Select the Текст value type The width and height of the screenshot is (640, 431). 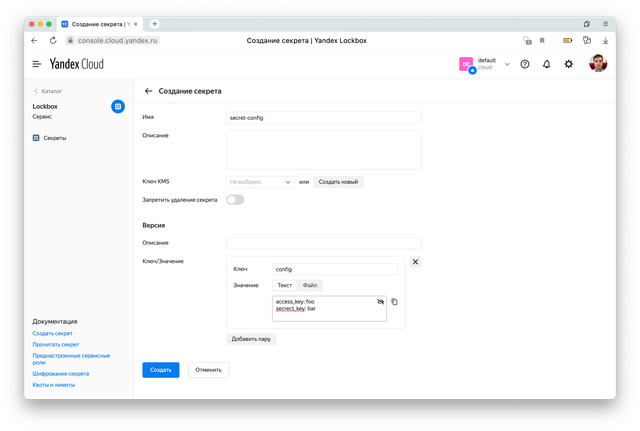pos(285,285)
